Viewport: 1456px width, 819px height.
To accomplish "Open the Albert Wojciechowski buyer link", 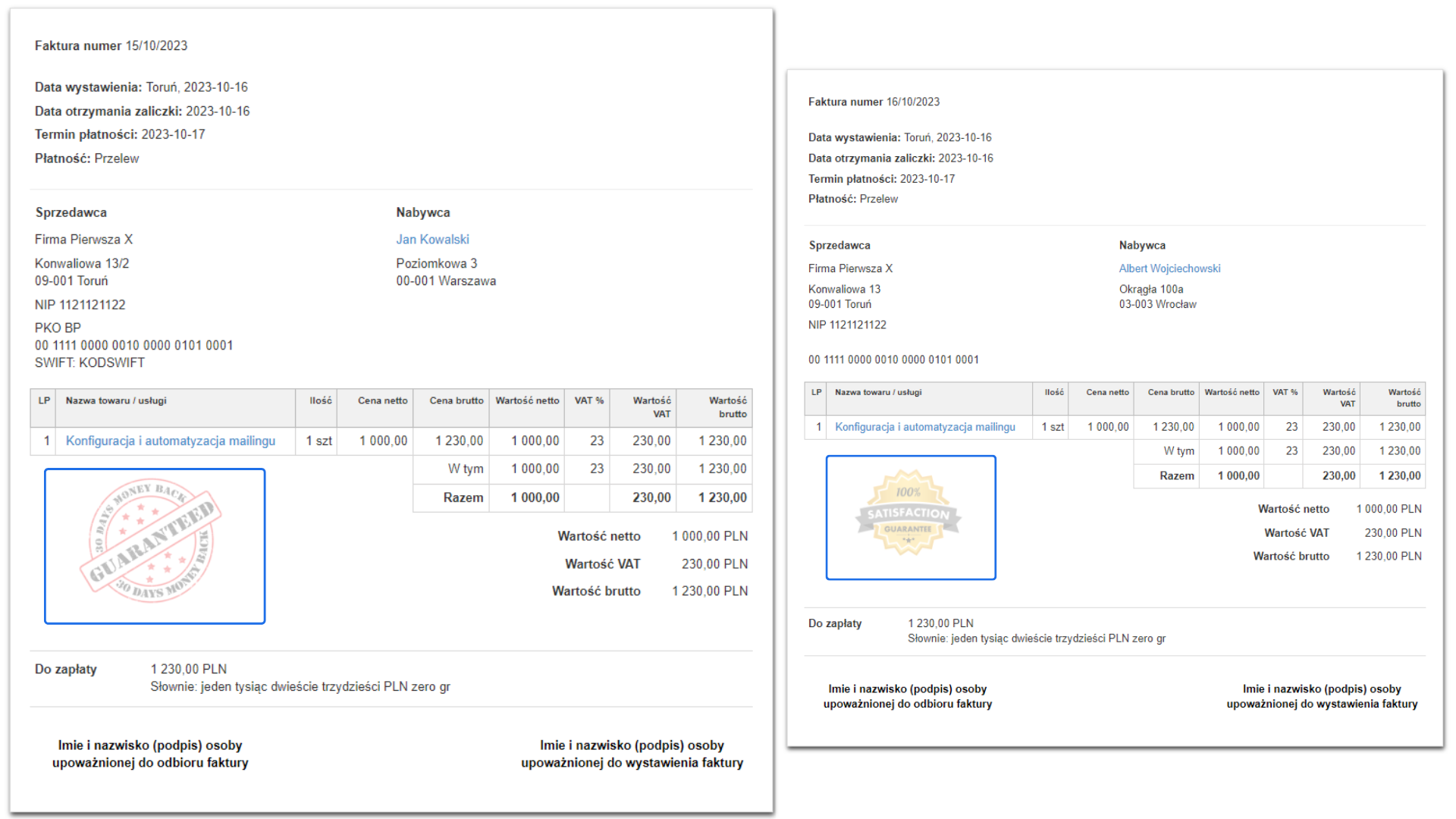I will click(1169, 268).
